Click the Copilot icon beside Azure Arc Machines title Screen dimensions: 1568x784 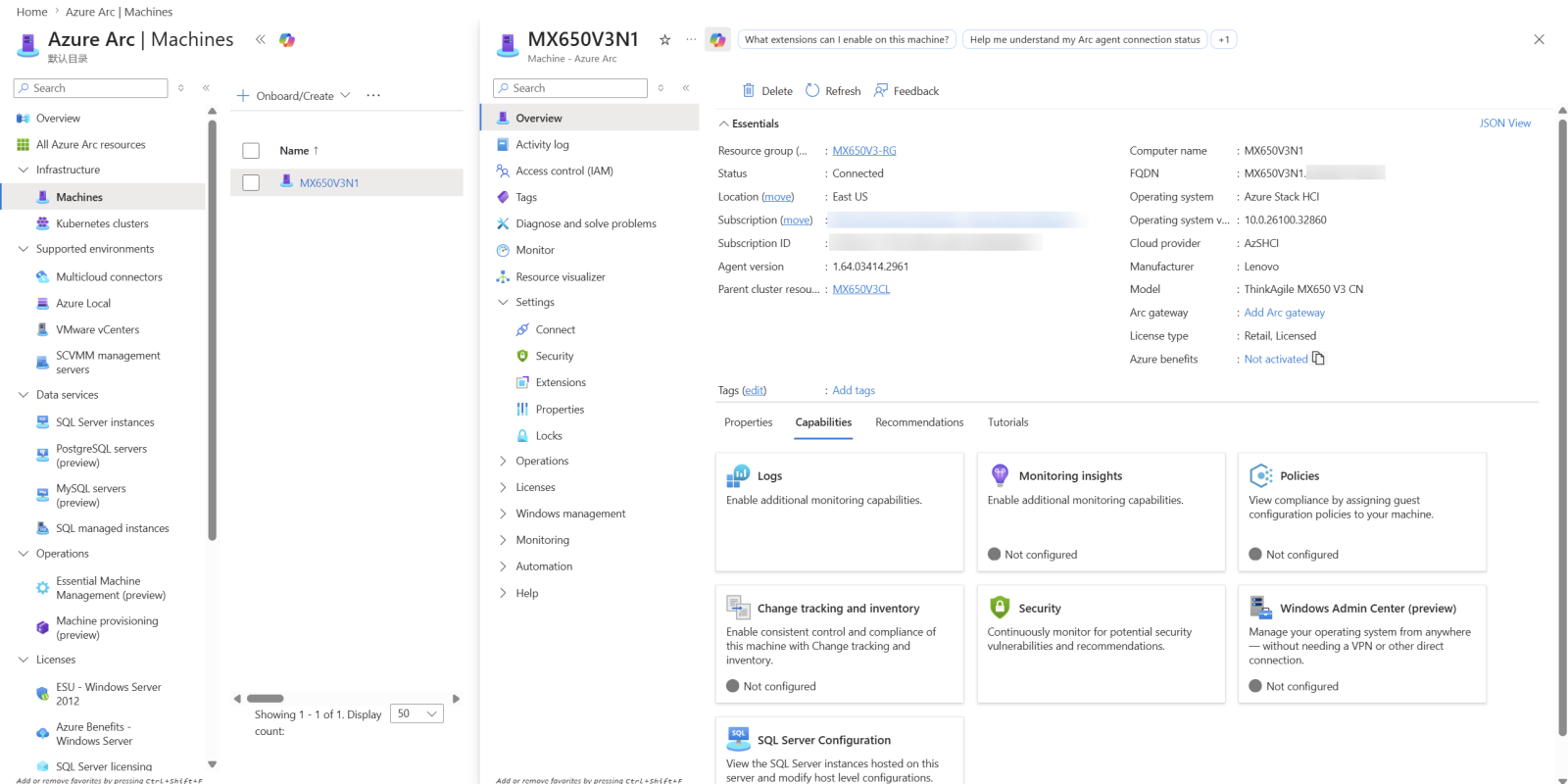pos(287,39)
